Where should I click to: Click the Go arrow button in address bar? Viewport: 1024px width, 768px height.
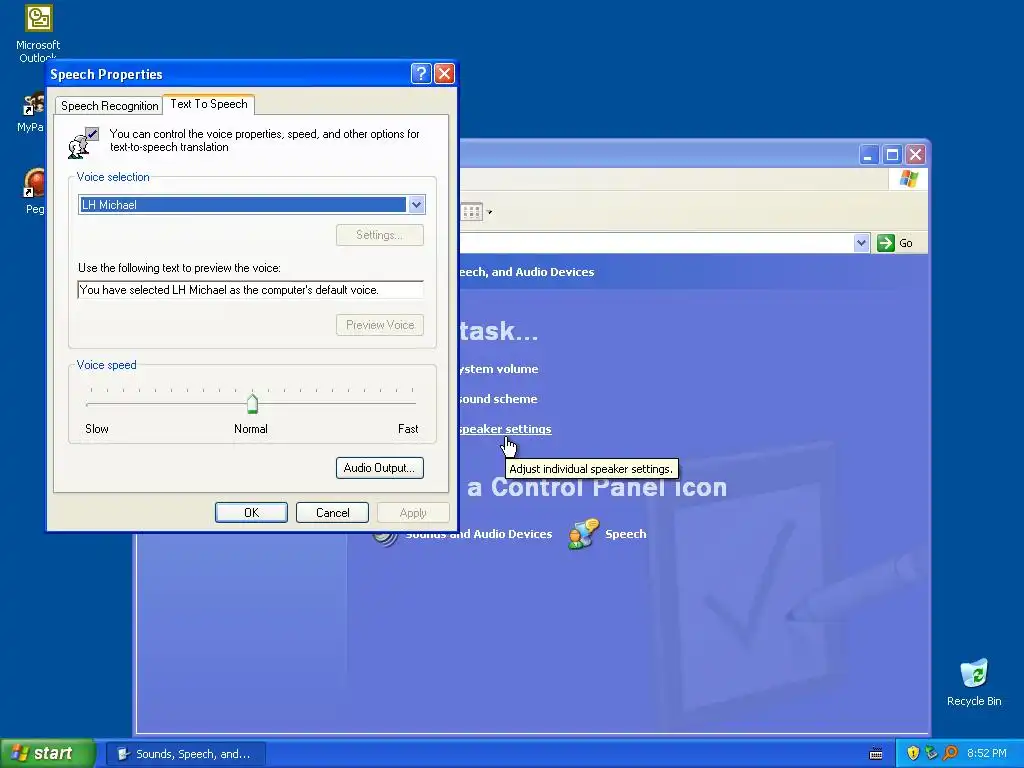point(886,243)
